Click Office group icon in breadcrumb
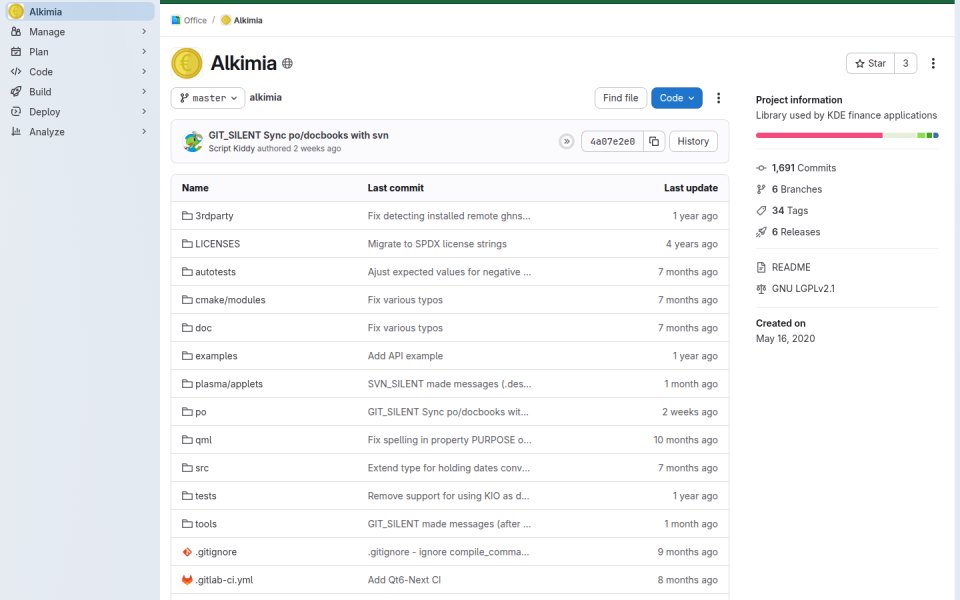 coord(176,20)
